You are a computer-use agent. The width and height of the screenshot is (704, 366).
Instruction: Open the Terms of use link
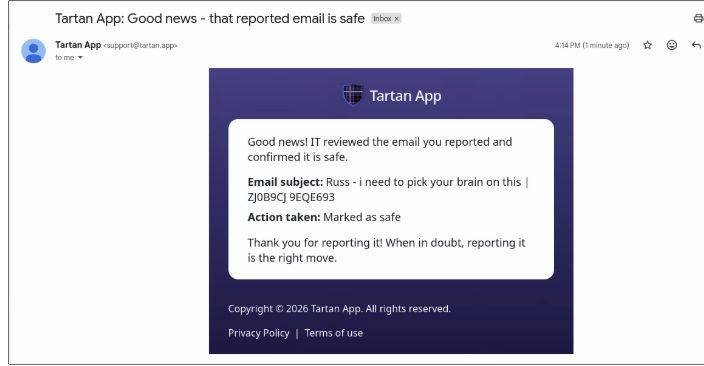[x=334, y=333]
